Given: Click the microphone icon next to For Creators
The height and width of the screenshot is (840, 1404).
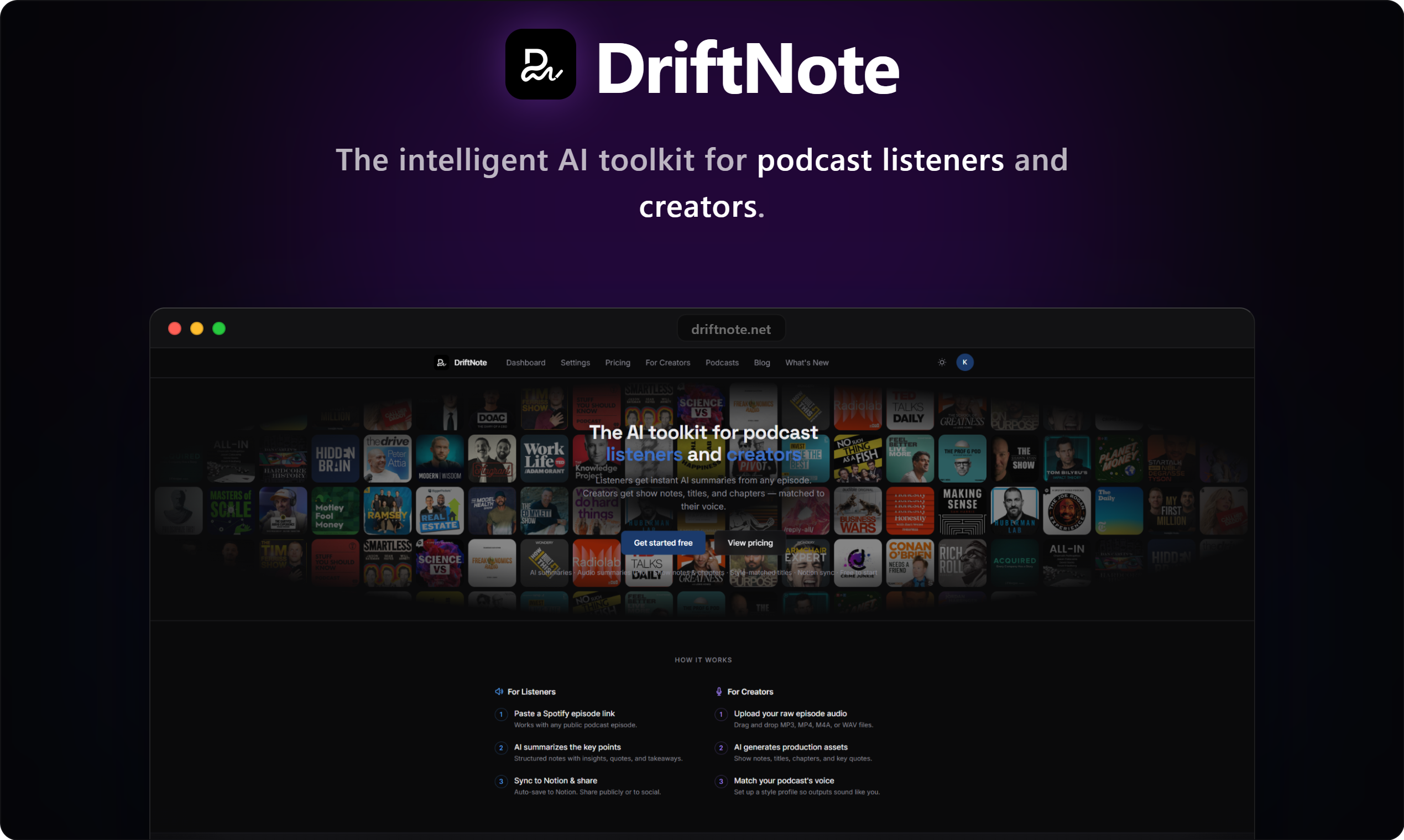Looking at the screenshot, I should 719,691.
